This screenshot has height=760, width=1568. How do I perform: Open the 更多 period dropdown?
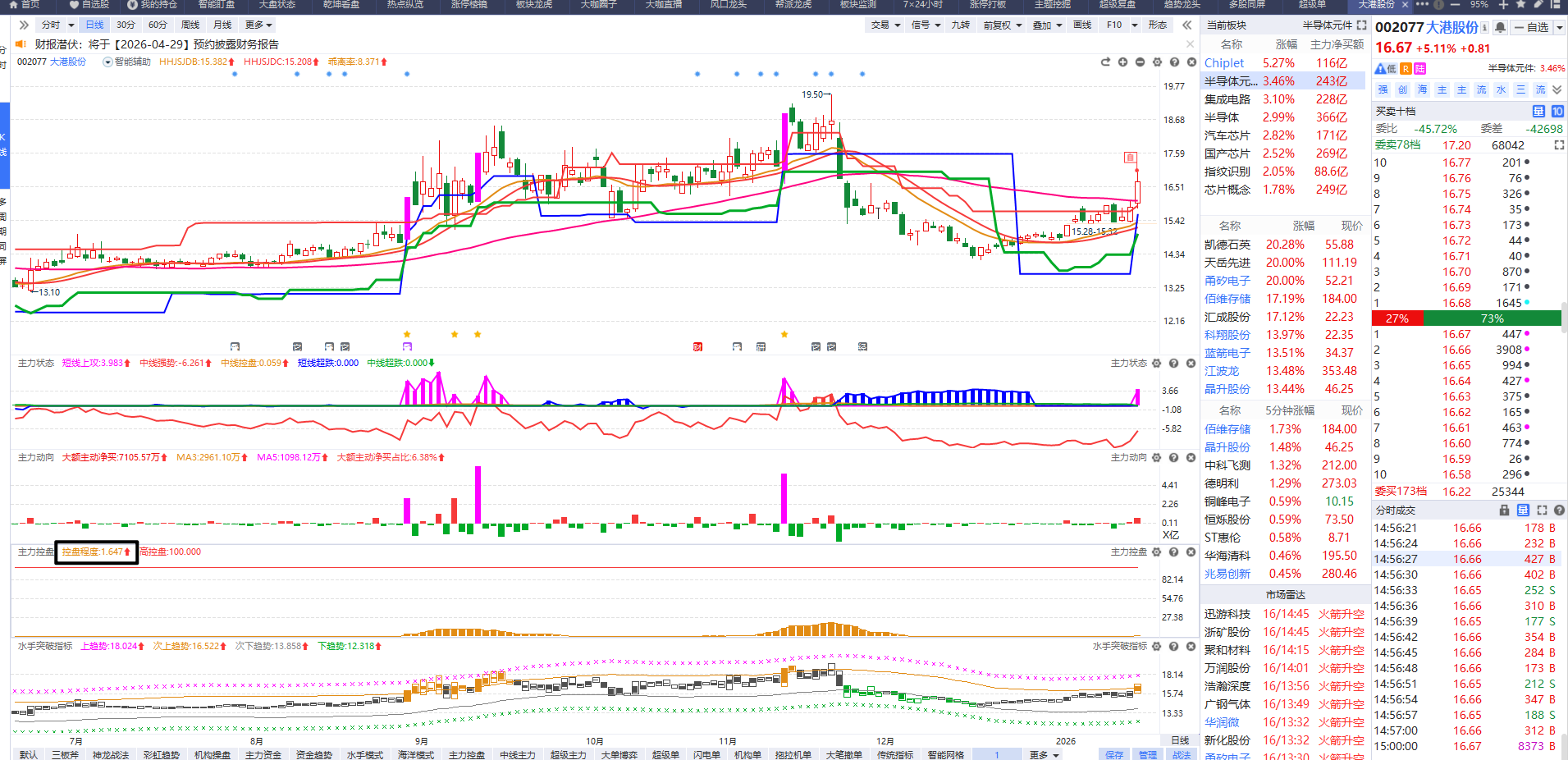pyautogui.click(x=258, y=25)
